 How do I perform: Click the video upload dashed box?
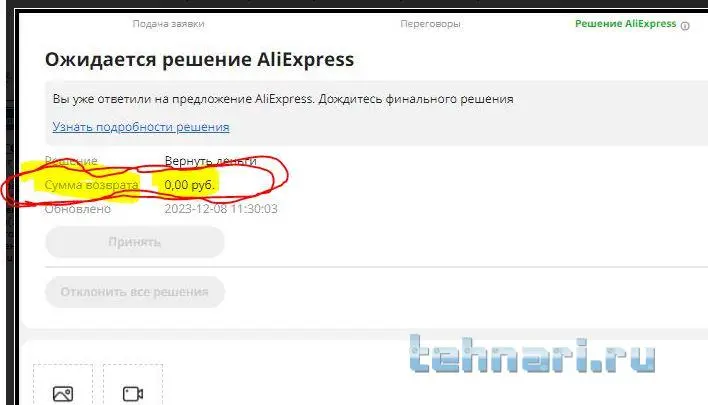[133, 384]
